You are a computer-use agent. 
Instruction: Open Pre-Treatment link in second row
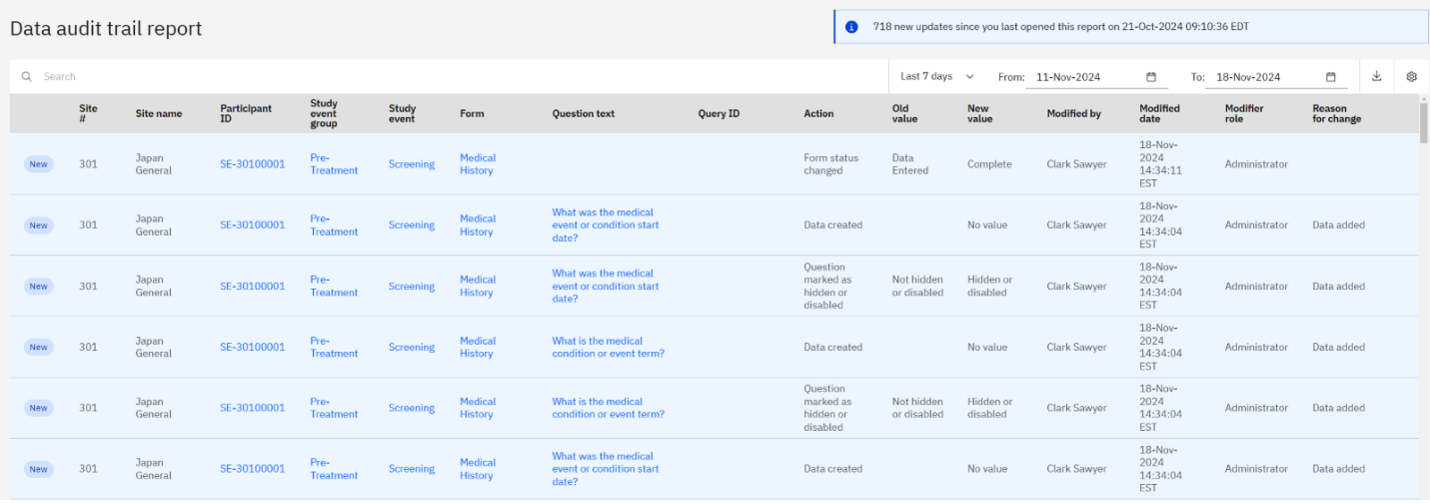(x=334, y=225)
